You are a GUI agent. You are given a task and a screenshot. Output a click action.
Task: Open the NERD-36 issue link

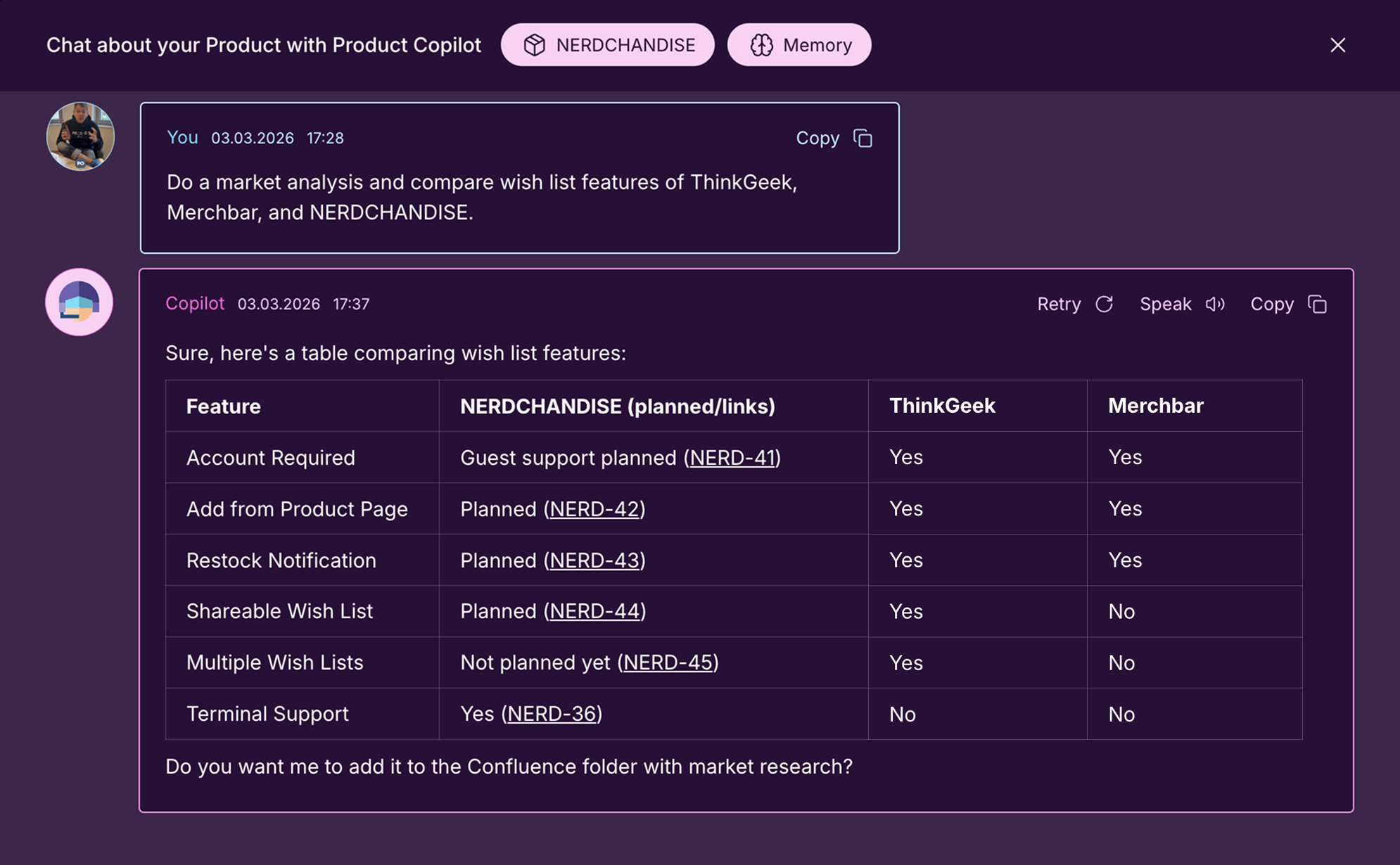click(552, 714)
